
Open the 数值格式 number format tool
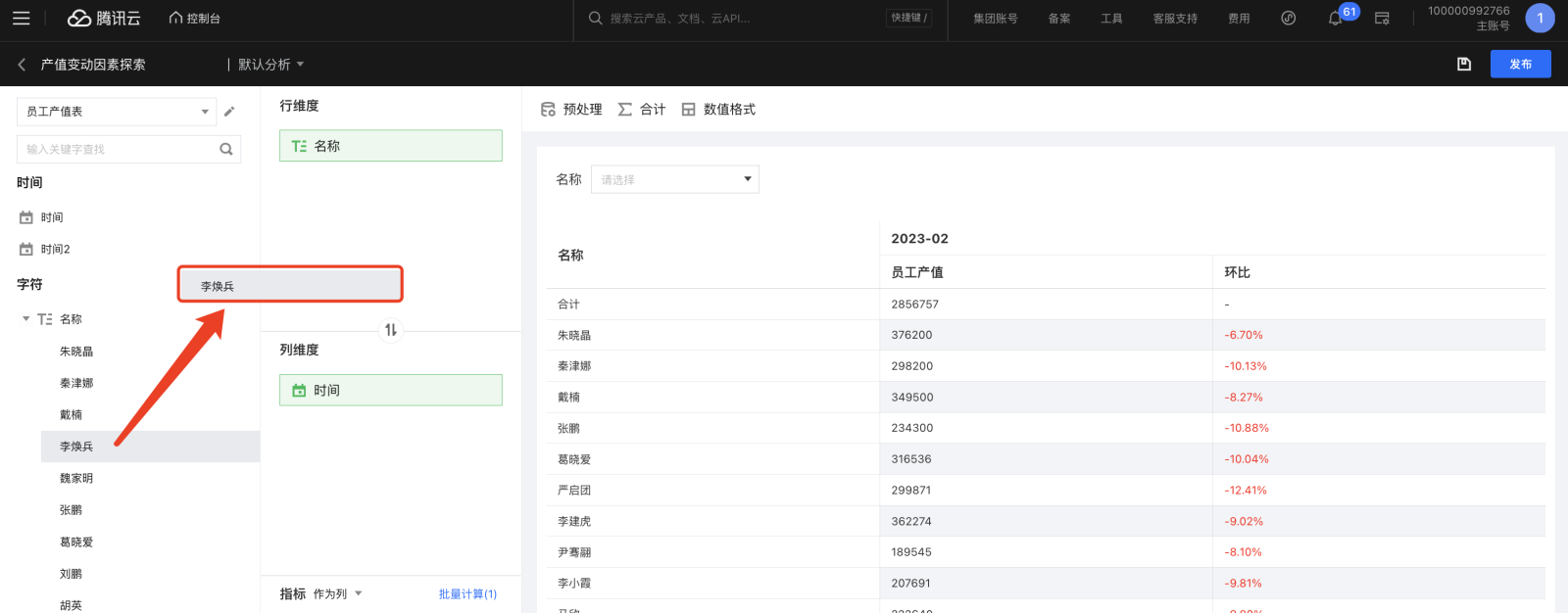(718, 110)
